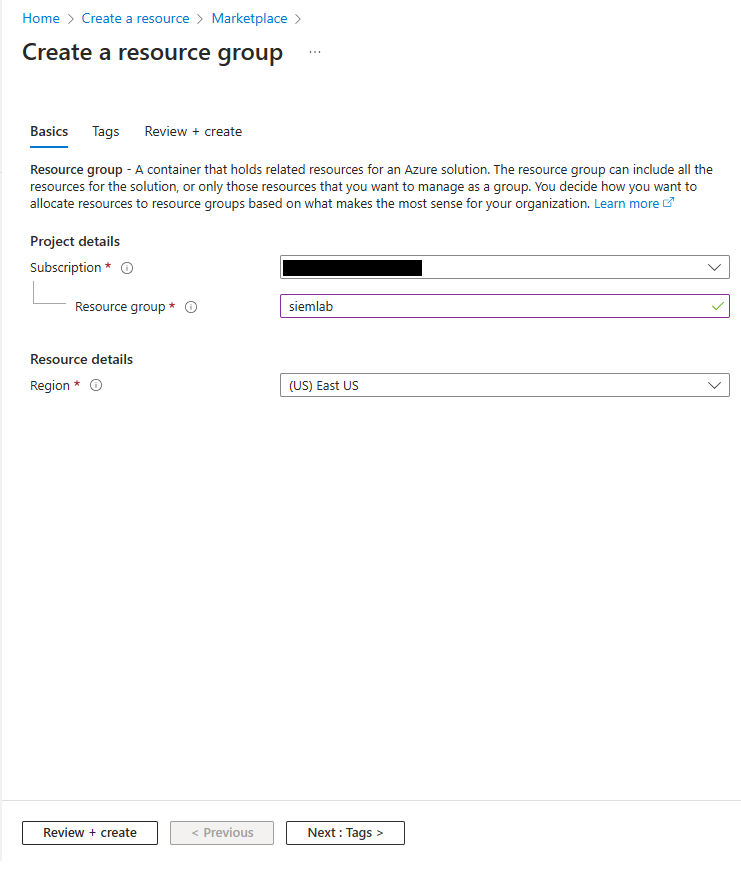Screen dimensions: 741x870
Task: Open the Subscription info tooltip icon
Action: pyautogui.click(x=127, y=268)
